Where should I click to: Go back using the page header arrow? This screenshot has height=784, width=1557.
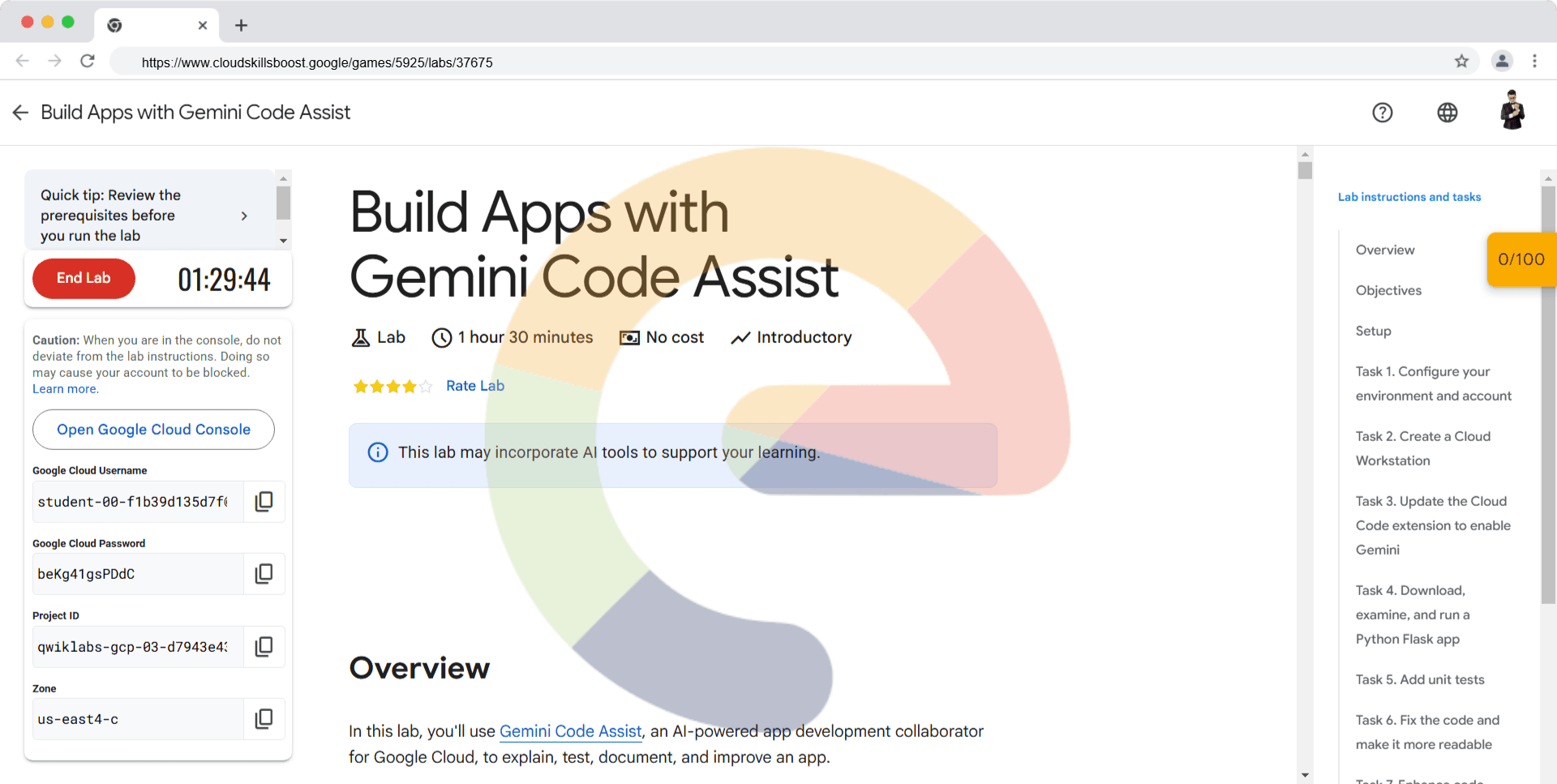21,113
